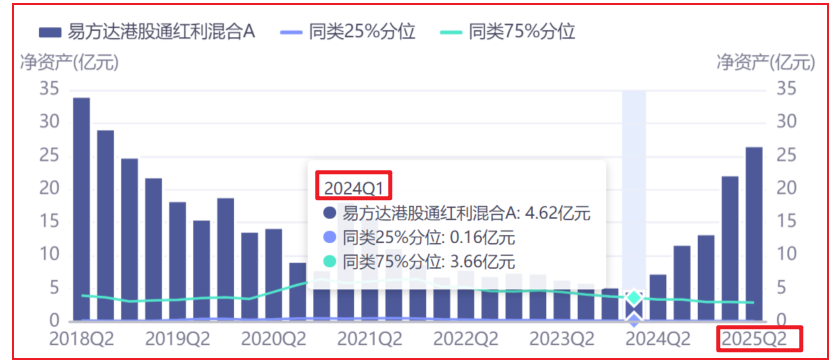Click the 20 tick on left axis
This screenshot has width=838, height=361.
click(x=49, y=189)
